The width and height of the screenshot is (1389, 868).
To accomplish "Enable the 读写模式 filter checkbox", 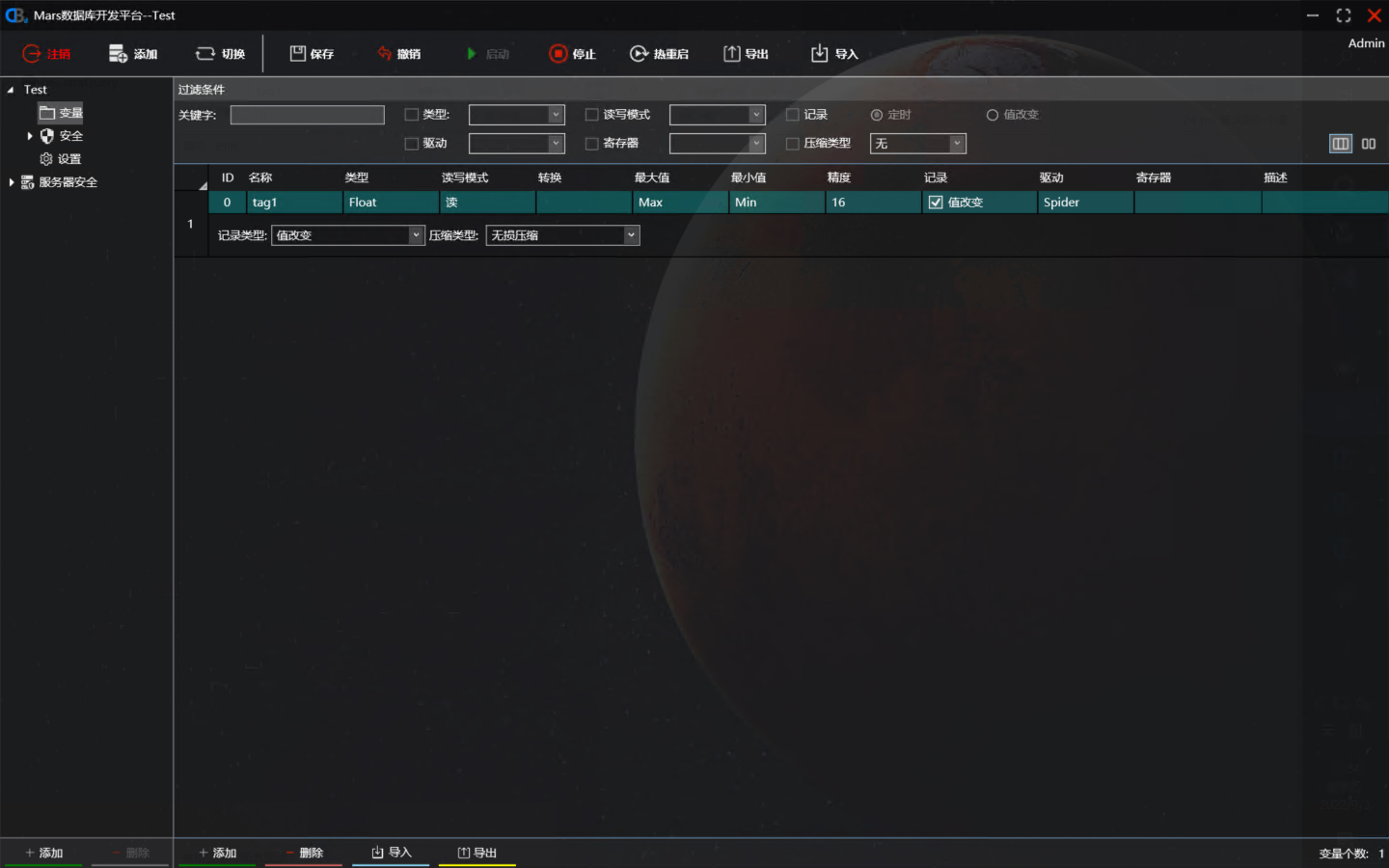I will pyautogui.click(x=592, y=115).
